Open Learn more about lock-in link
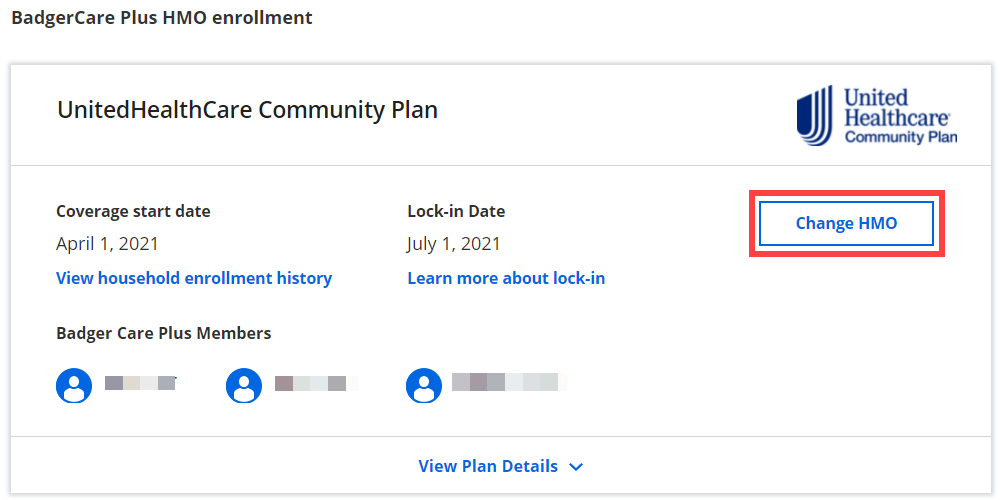Screen dimensions: 1000x500 point(506,278)
